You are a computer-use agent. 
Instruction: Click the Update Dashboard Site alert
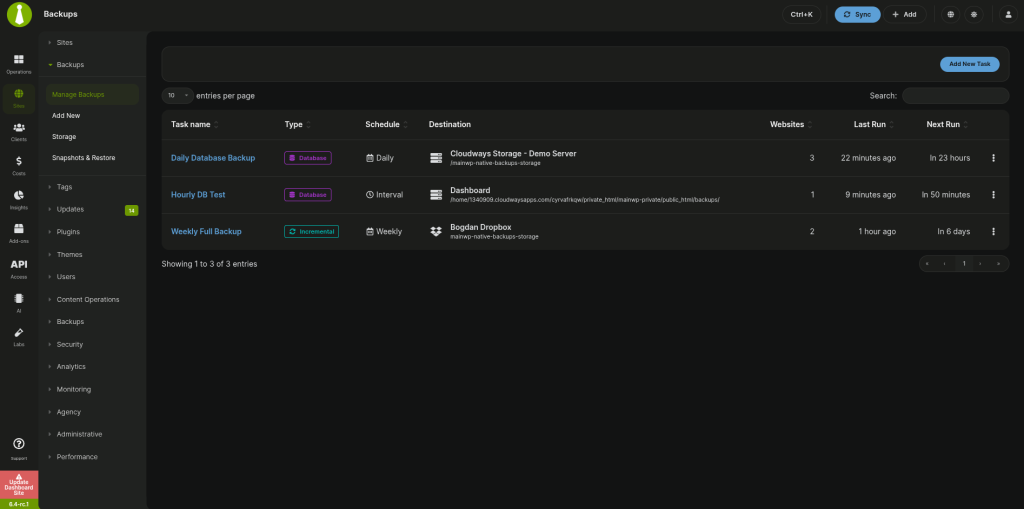tap(20, 485)
